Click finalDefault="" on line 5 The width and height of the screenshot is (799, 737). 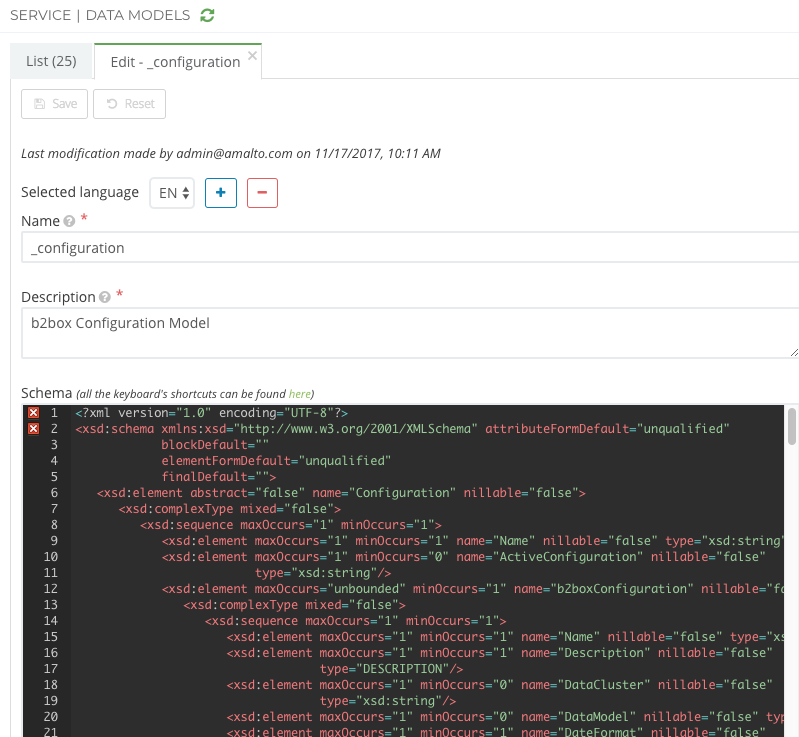(x=215, y=477)
